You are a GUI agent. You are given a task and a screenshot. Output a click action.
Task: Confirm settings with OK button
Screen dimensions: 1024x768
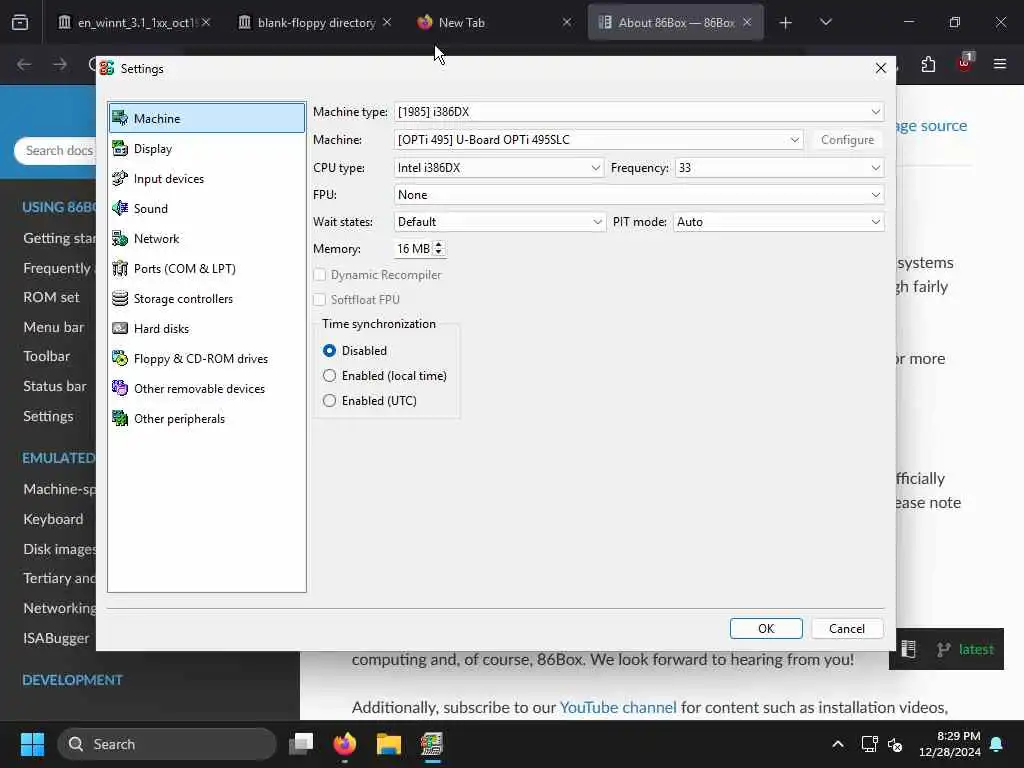pyautogui.click(x=766, y=628)
